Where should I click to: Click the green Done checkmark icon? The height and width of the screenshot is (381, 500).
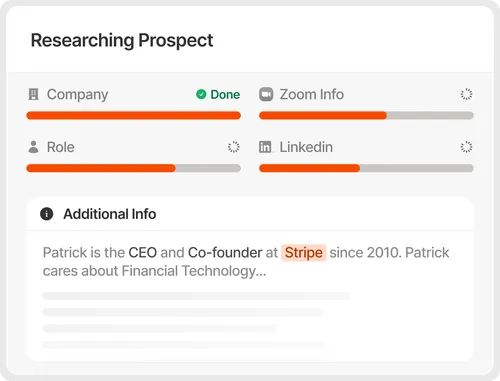(201, 94)
